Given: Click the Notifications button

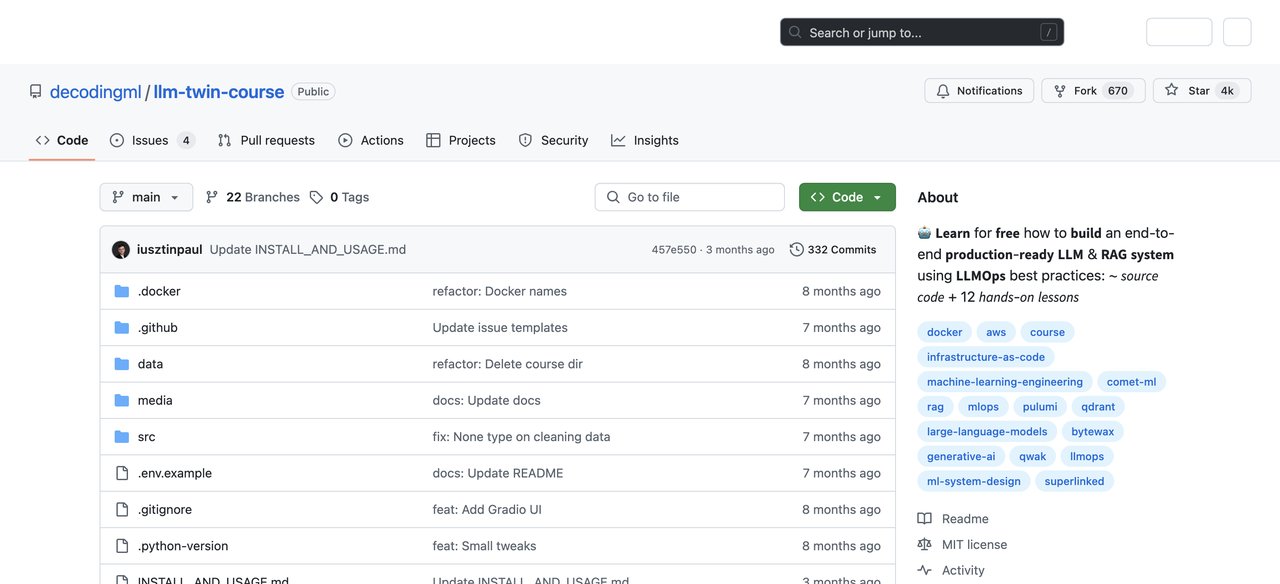Looking at the screenshot, I should pos(979,91).
